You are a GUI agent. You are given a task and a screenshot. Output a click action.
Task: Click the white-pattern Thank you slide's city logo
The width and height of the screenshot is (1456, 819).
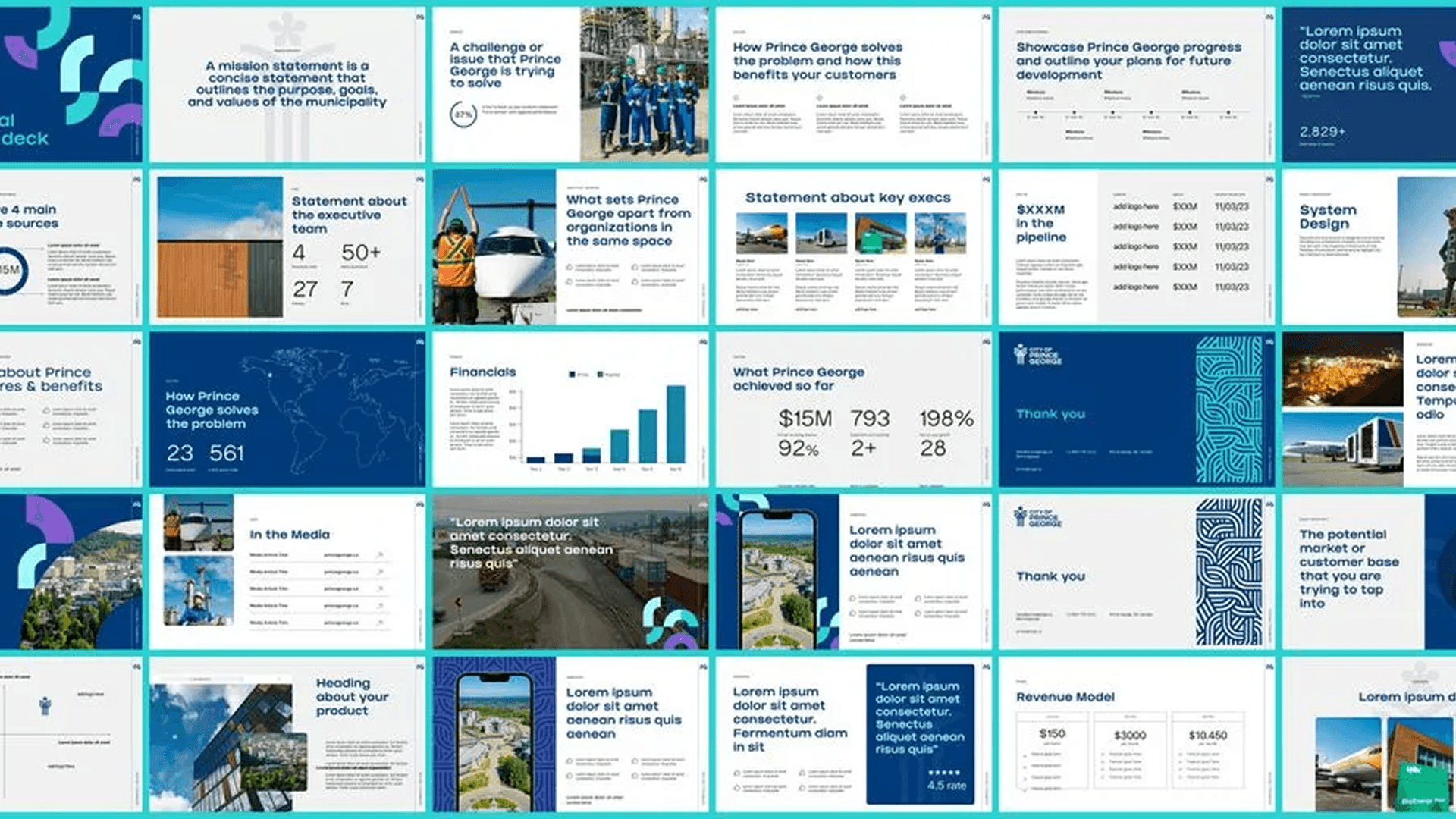[x=1037, y=518]
